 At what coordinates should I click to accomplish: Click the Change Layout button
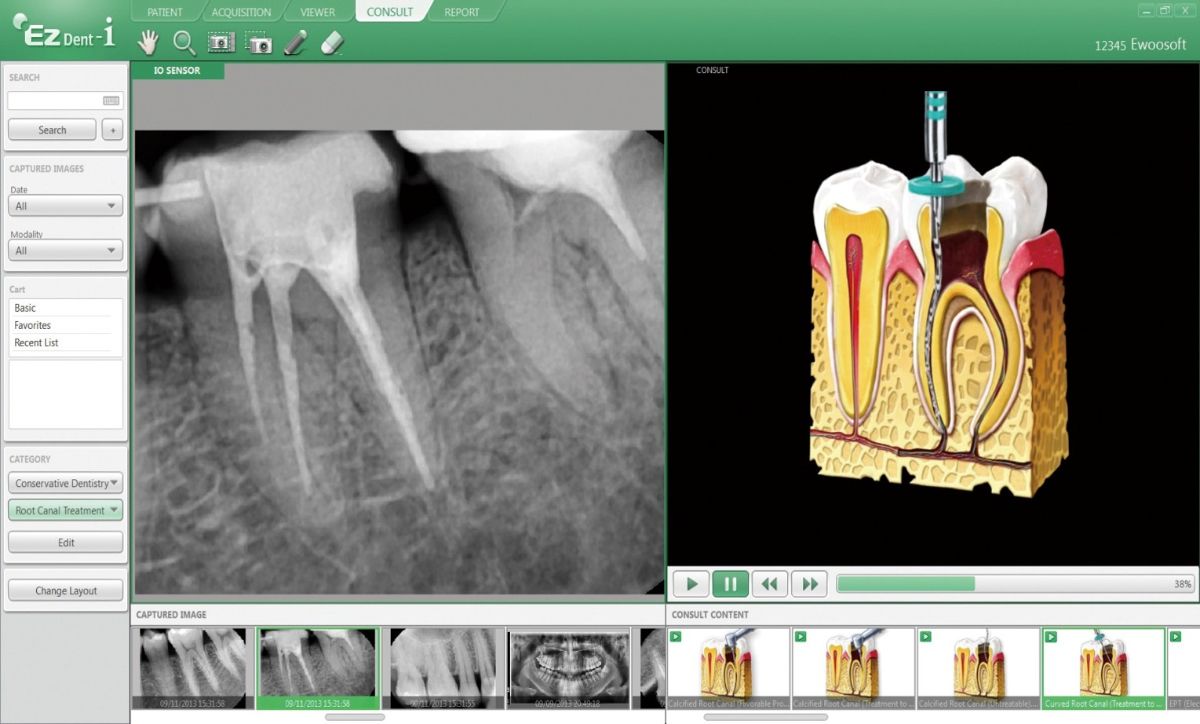[66, 591]
